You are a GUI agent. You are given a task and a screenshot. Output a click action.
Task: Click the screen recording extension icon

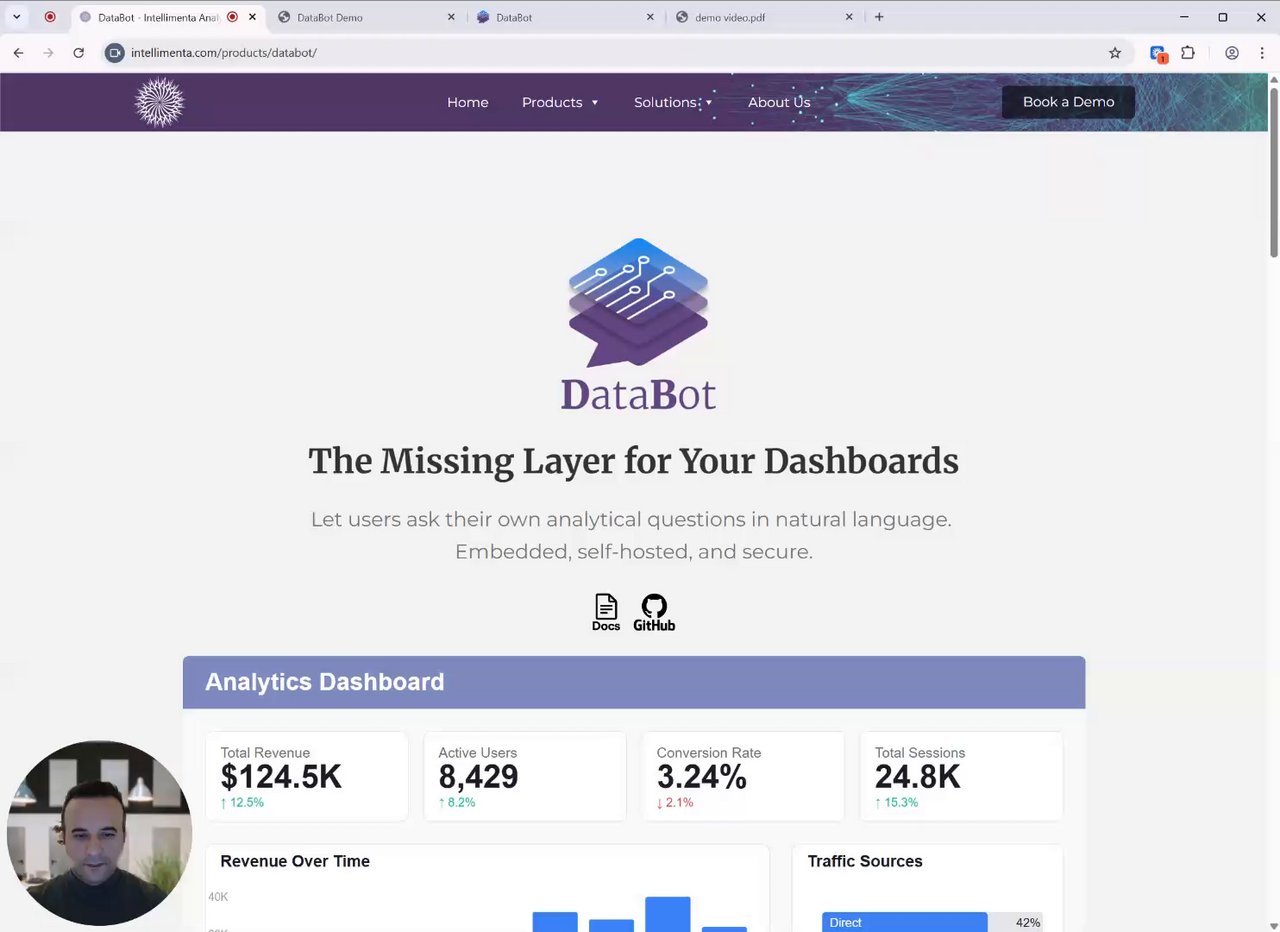point(1158,54)
